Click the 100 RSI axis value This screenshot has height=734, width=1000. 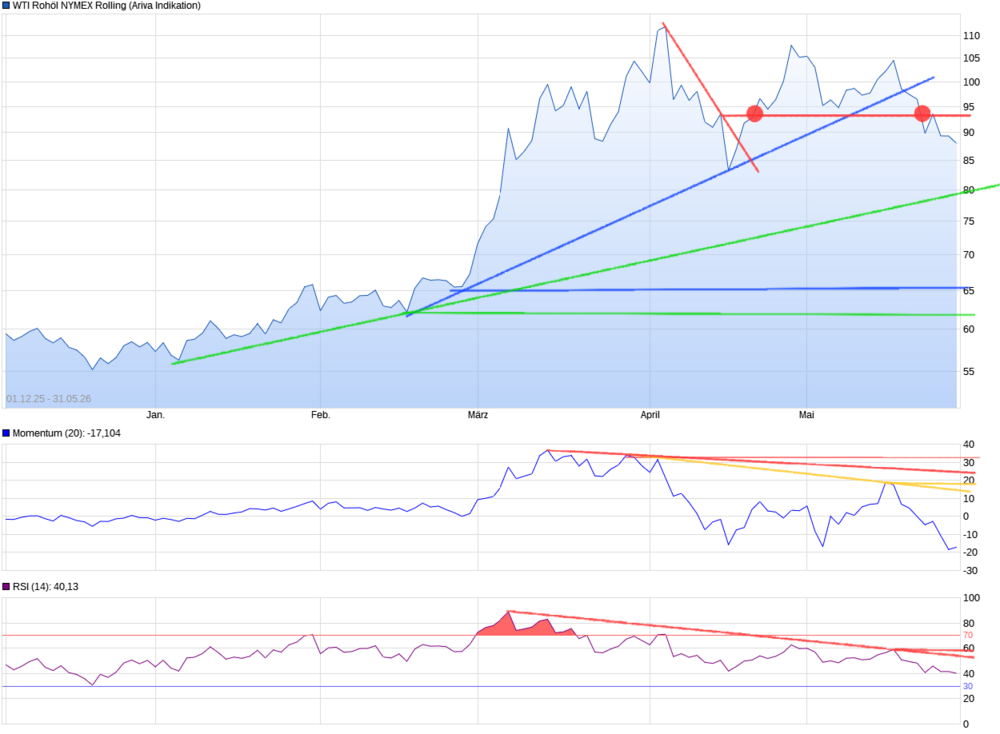pyautogui.click(x=971, y=598)
